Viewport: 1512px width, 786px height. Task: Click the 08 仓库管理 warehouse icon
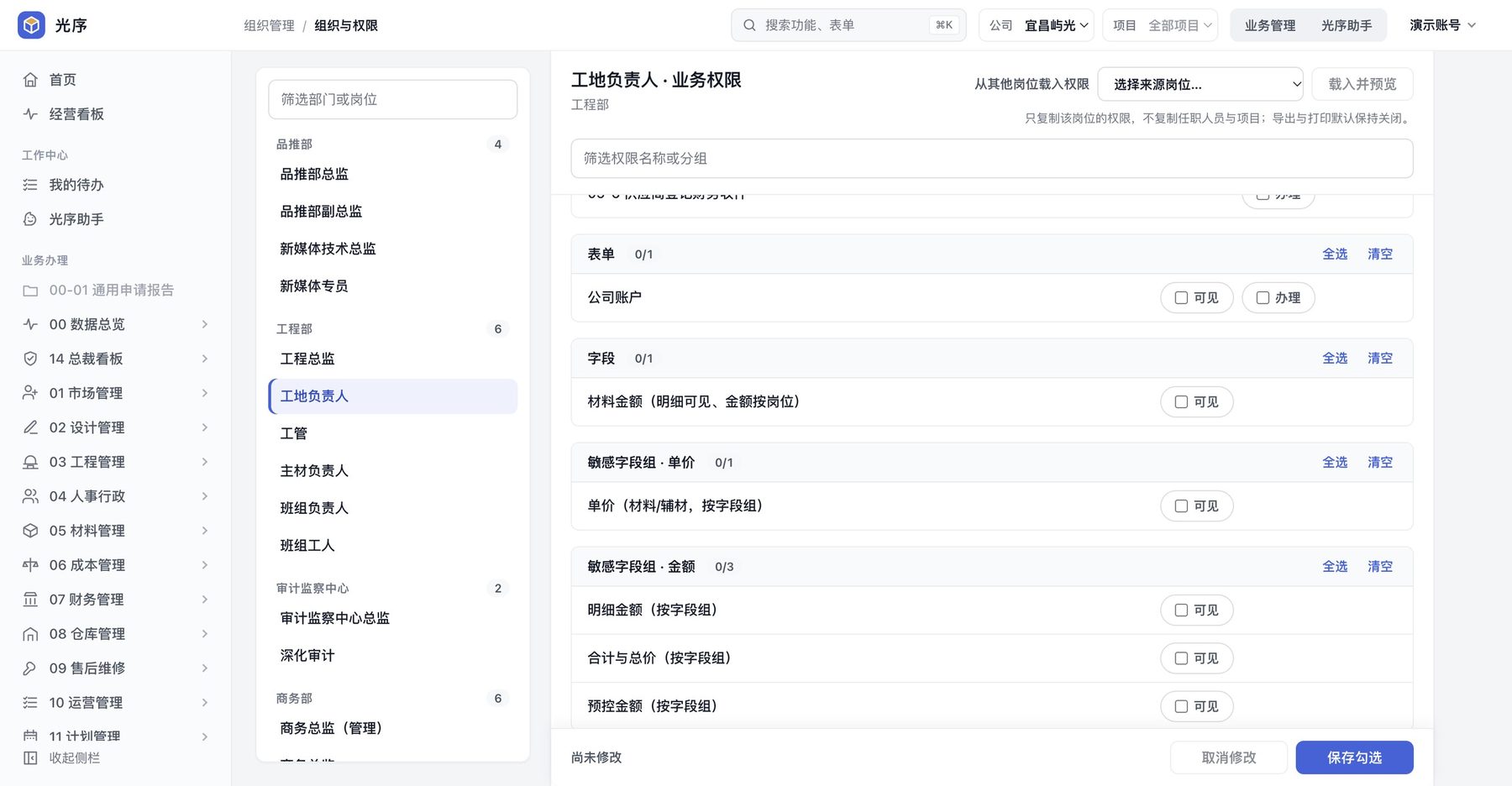pyautogui.click(x=30, y=634)
